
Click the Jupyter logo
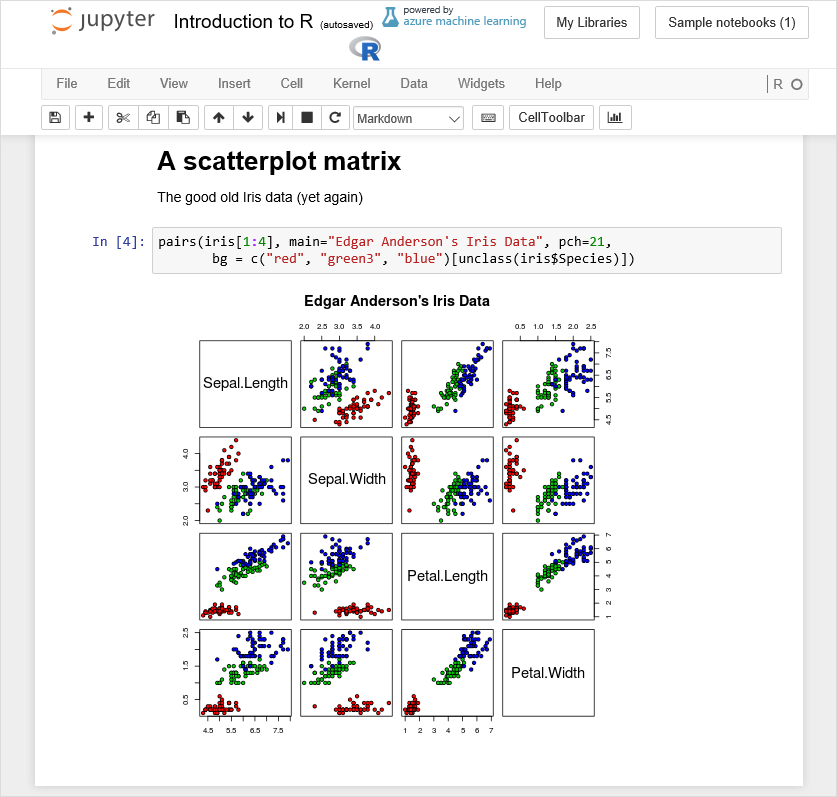pos(102,22)
